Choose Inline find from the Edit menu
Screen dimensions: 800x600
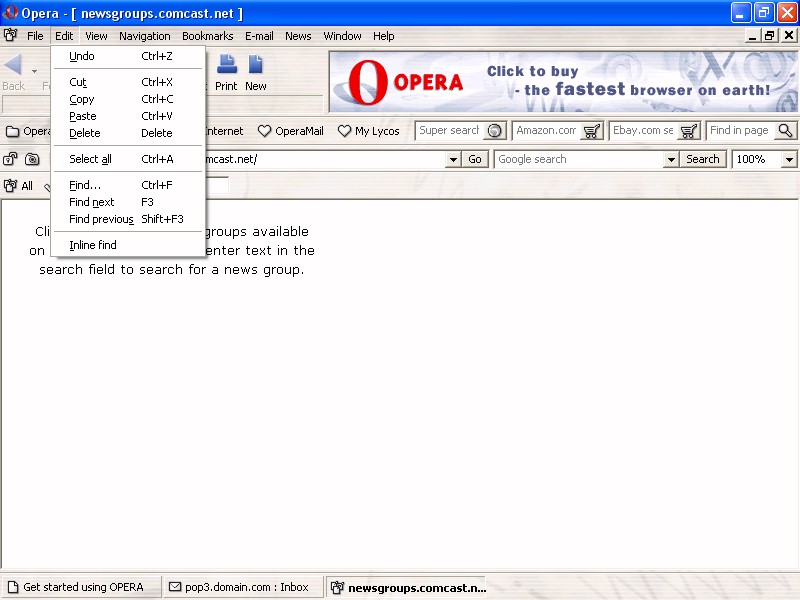tap(128, 245)
